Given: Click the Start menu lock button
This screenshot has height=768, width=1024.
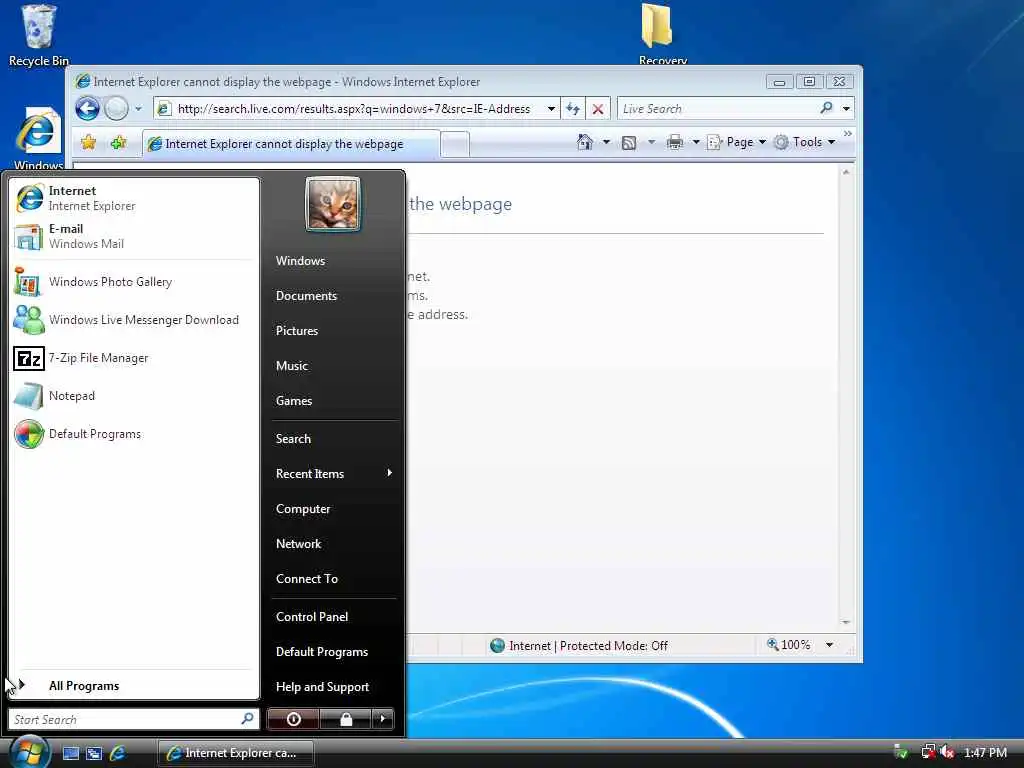Looking at the screenshot, I should coord(345,719).
